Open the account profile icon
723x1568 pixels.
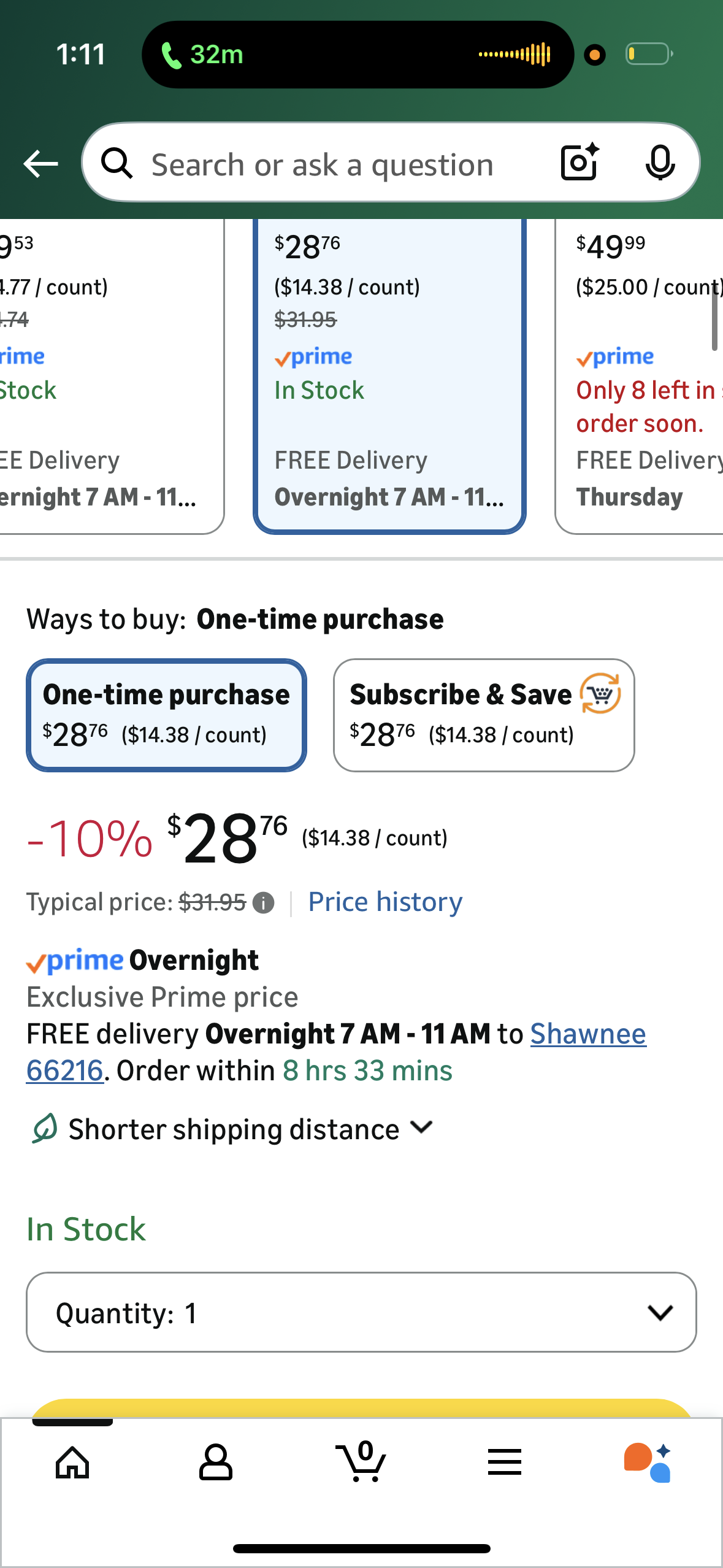click(x=215, y=1462)
